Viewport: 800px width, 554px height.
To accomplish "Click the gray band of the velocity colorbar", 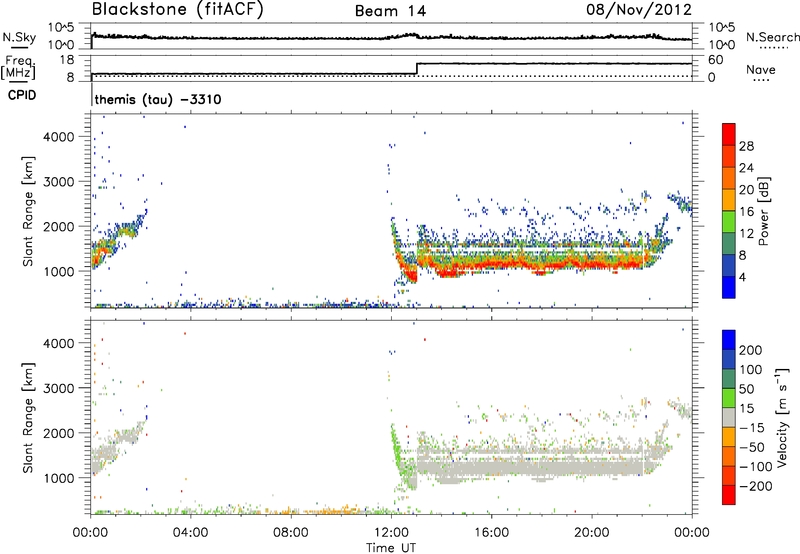I will 729,417.
